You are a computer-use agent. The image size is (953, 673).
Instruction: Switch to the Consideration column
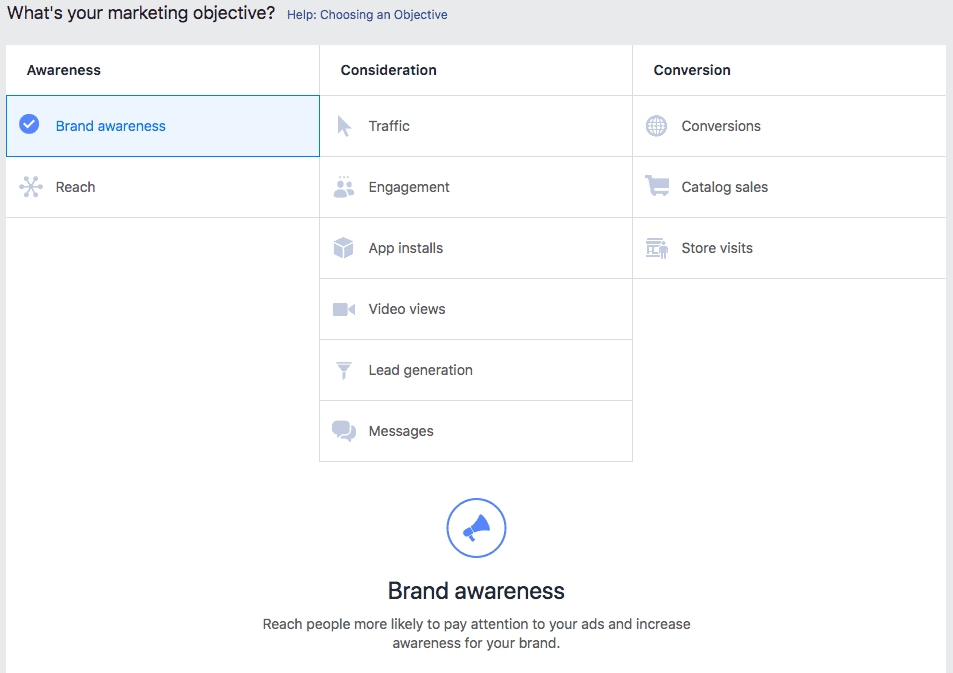click(x=388, y=70)
